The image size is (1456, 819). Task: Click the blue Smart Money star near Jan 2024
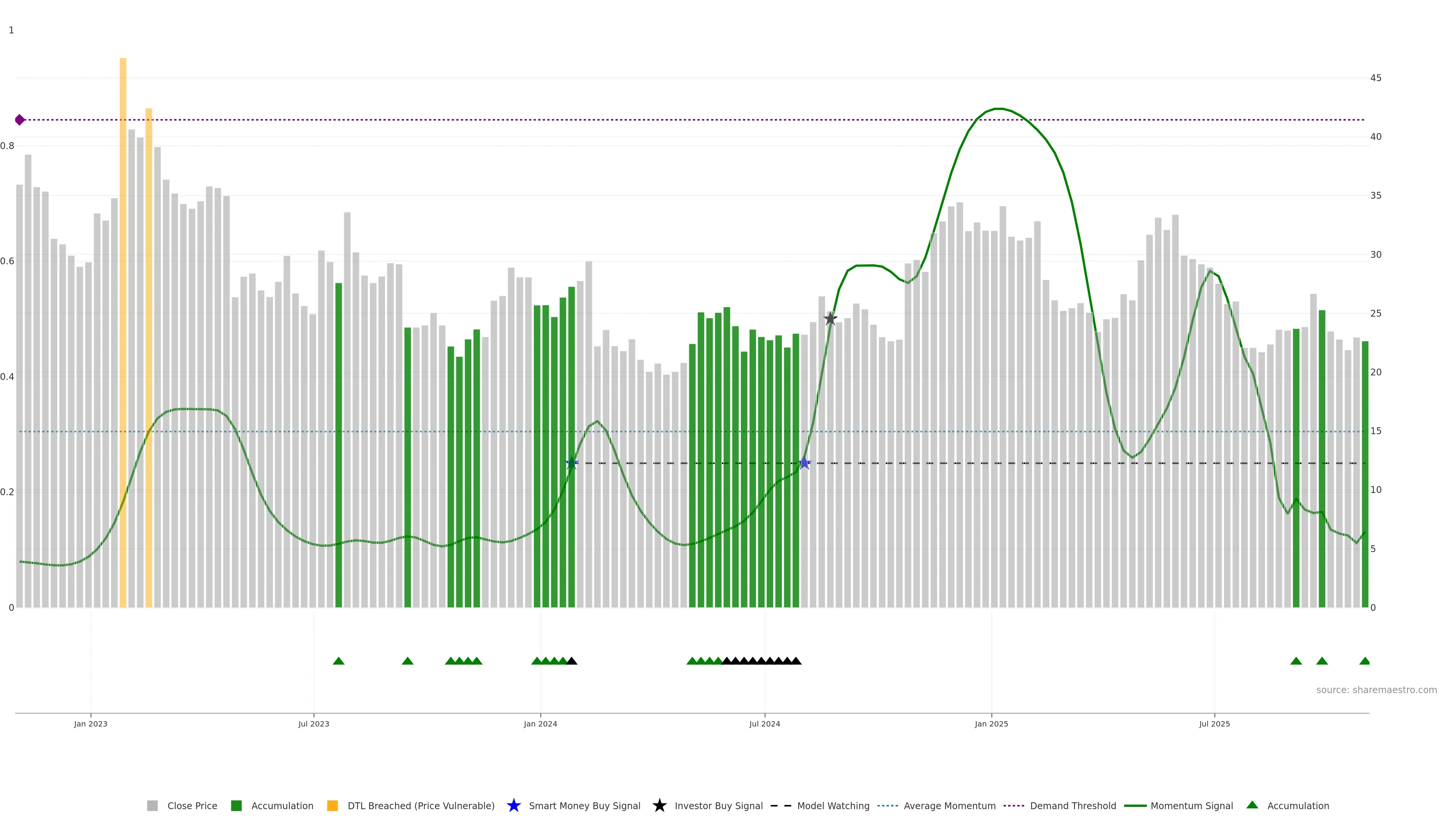[571, 463]
